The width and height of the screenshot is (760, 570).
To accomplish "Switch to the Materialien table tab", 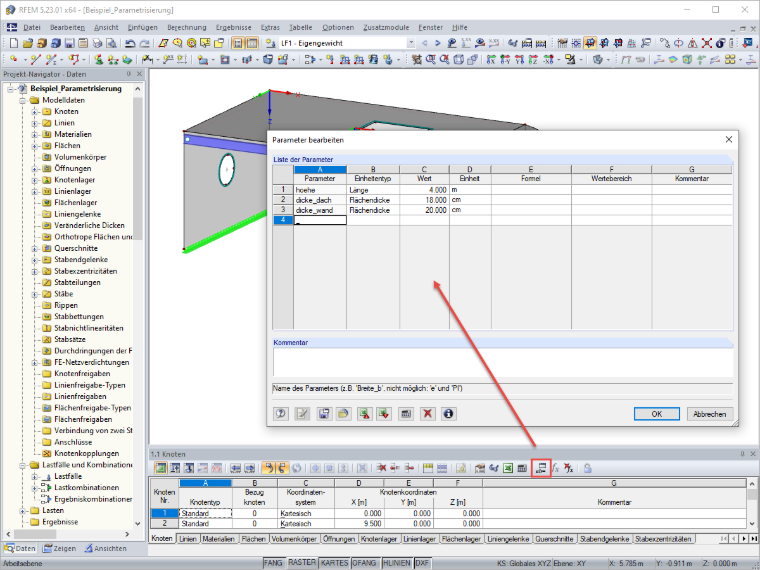I will point(218,539).
